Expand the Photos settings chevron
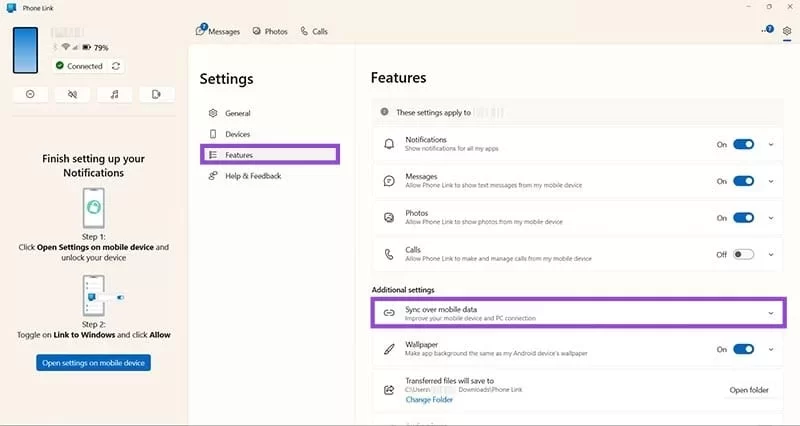Screen dimensions: 800x426 point(770,218)
